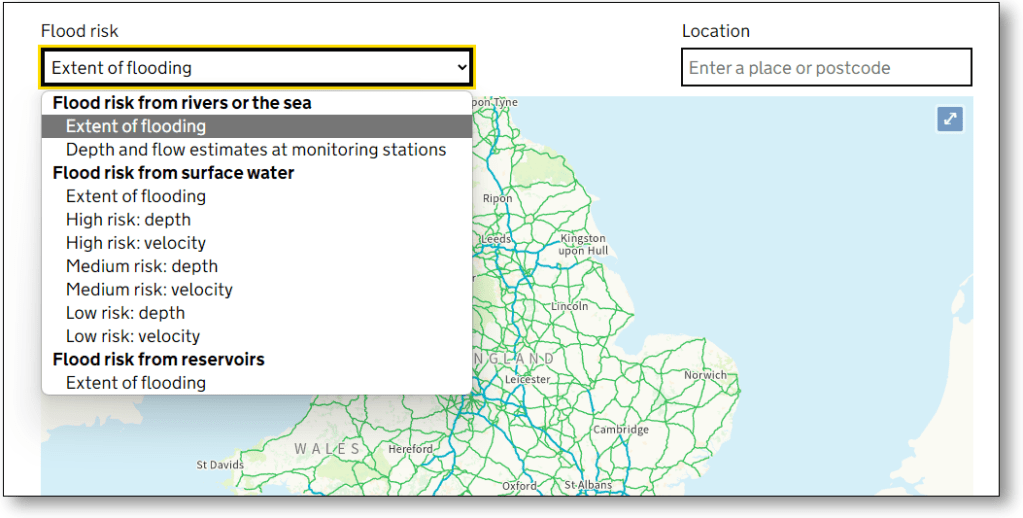1023x518 pixels.
Task: Click the Leicester map label
Action: point(527,380)
